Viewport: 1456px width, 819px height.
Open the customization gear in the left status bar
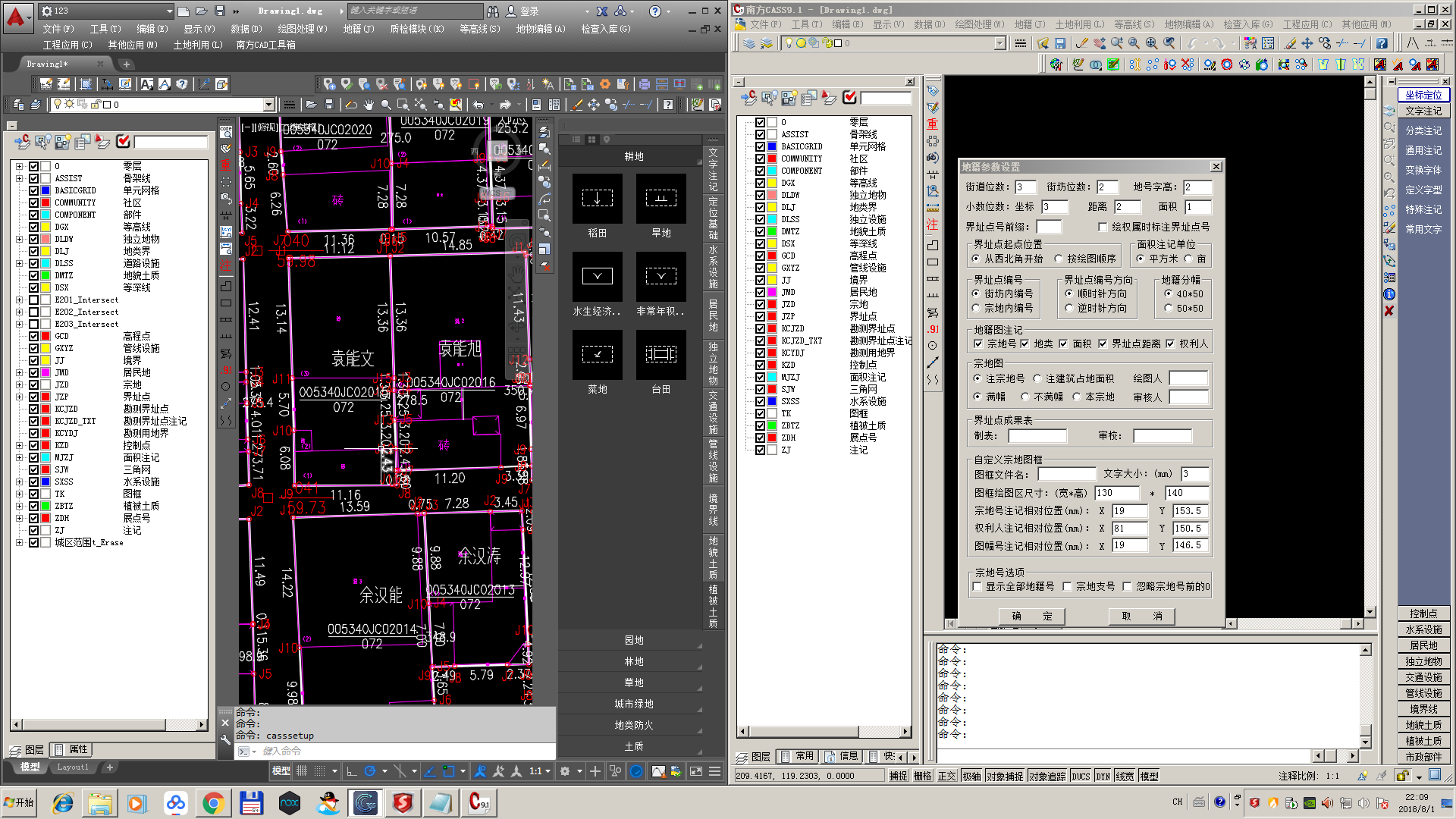click(x=565, y=771)
